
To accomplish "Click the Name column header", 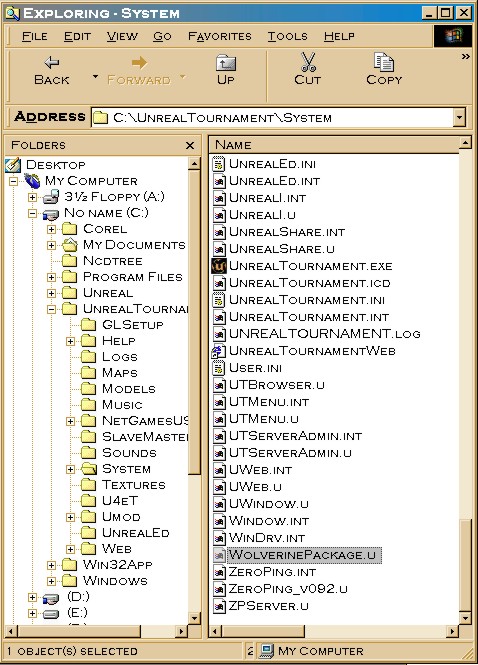I will [x=333, y=145].
